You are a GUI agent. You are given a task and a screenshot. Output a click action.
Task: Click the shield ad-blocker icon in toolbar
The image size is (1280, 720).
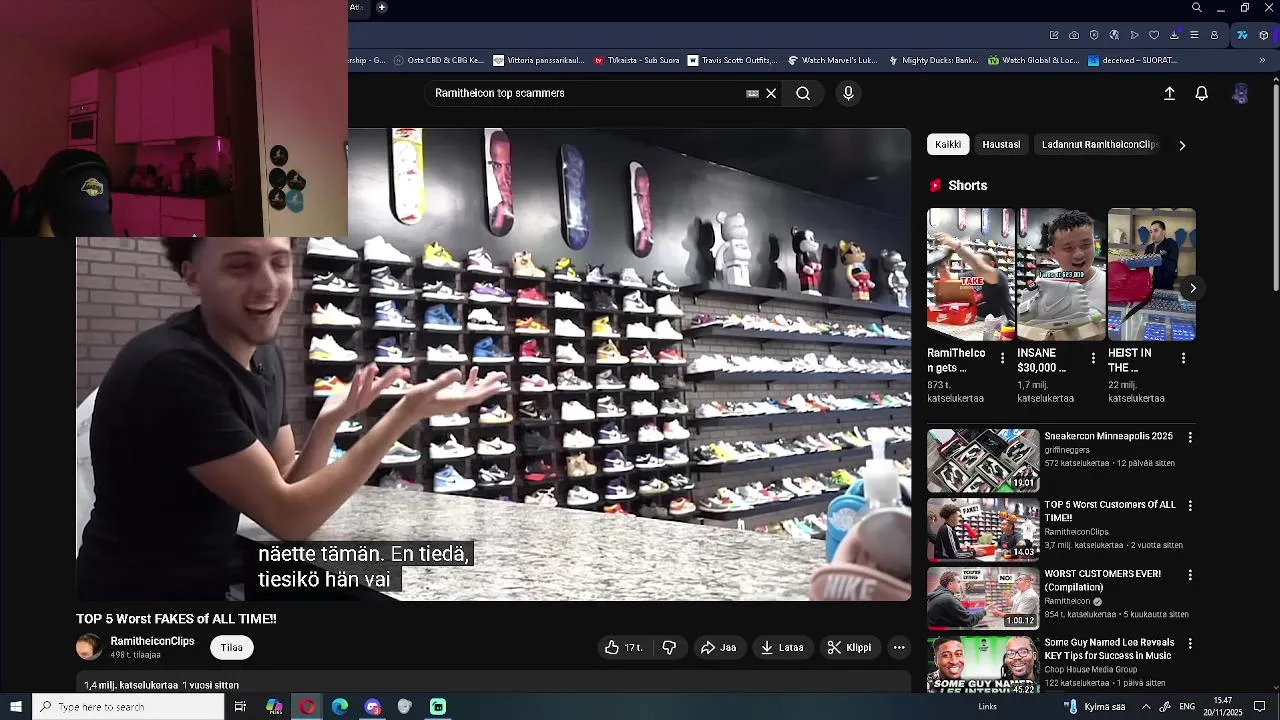click(1094, 35)
